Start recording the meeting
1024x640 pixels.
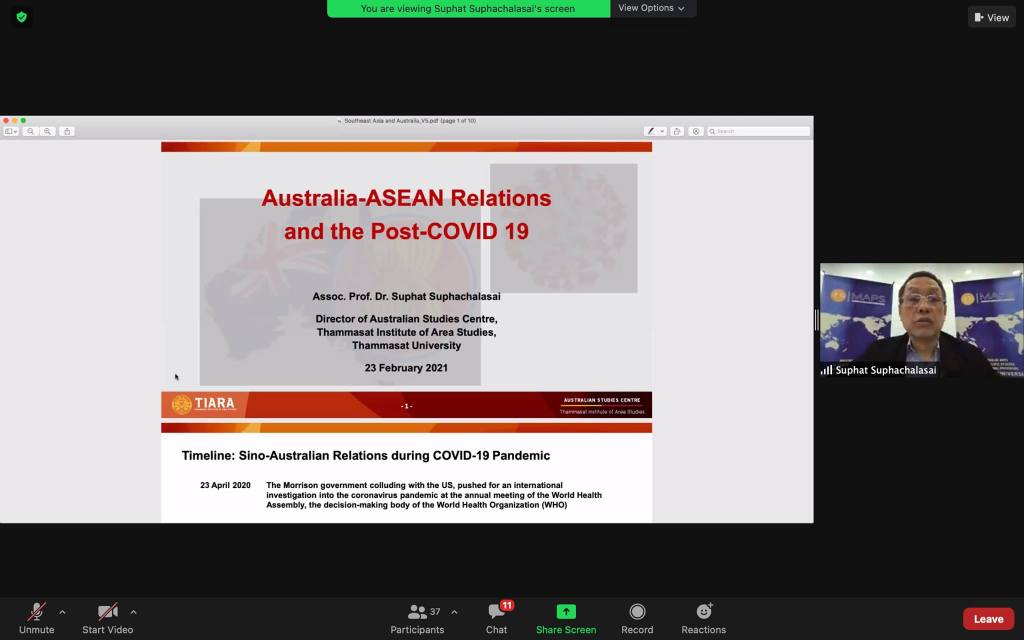[x=637, y=618]
